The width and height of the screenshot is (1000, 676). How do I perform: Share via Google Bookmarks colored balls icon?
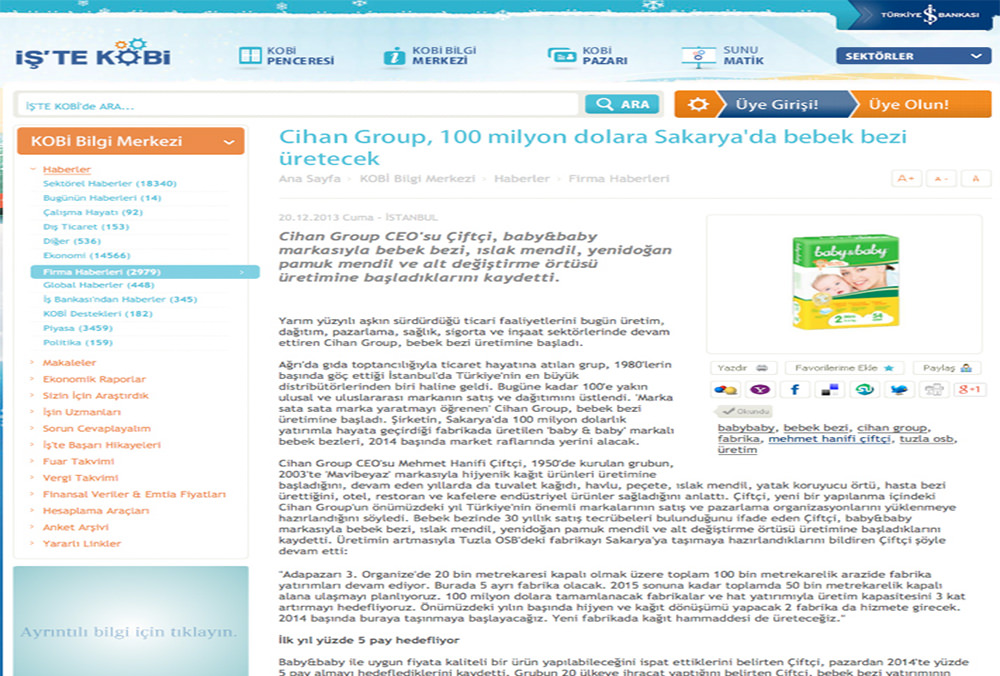click(725, 390)
